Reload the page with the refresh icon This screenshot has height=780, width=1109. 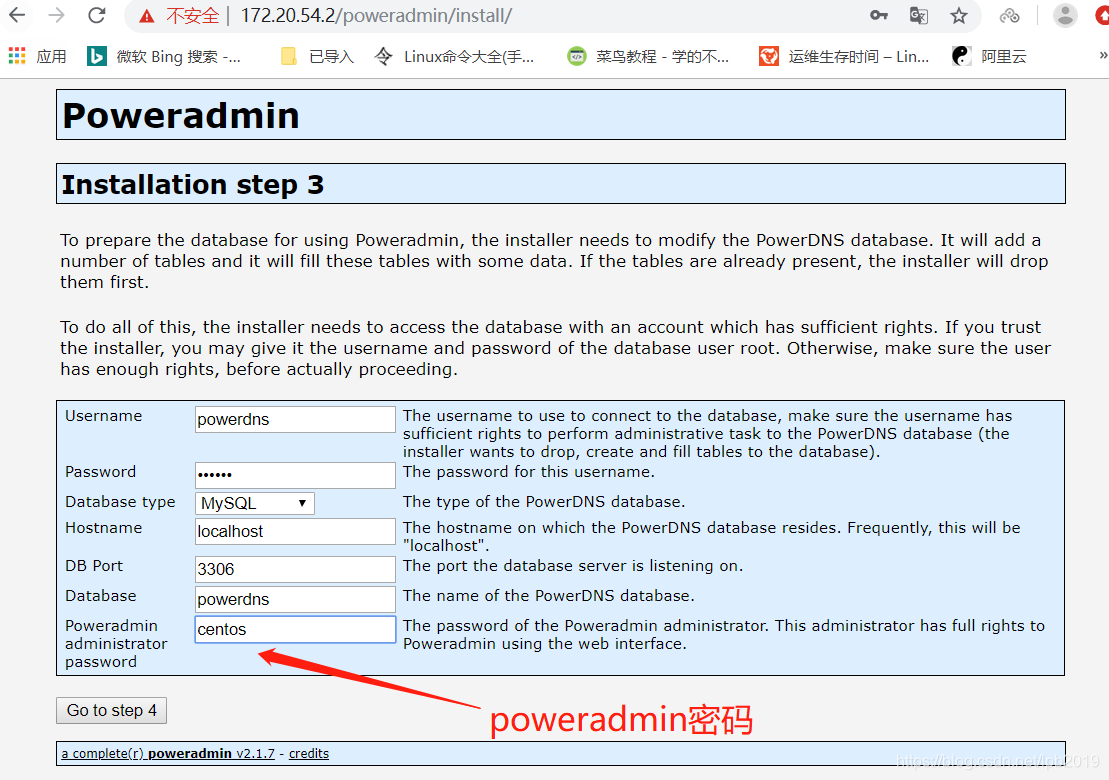[x=97, y=15]
